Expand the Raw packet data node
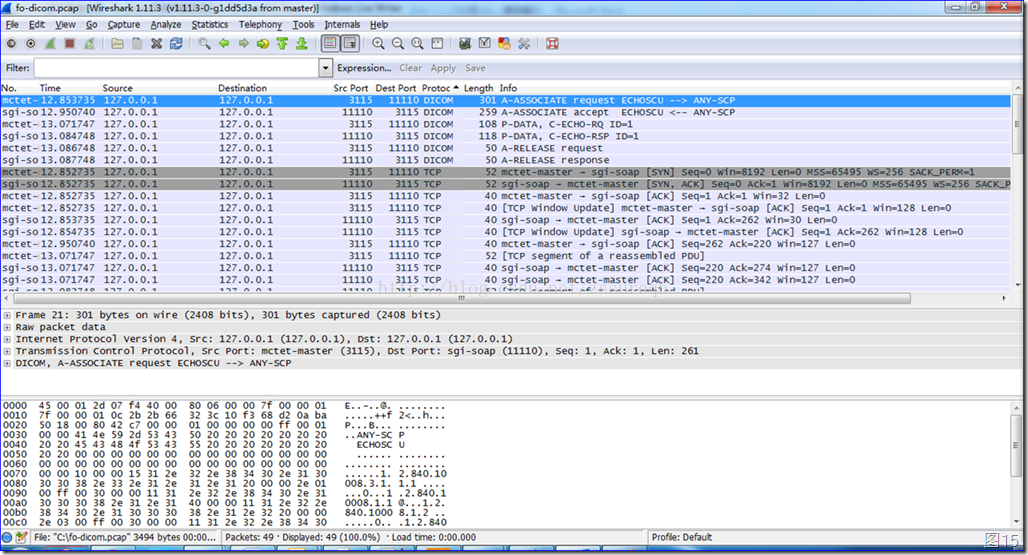This screenshot has height=555, width=1028. (7, 327)
